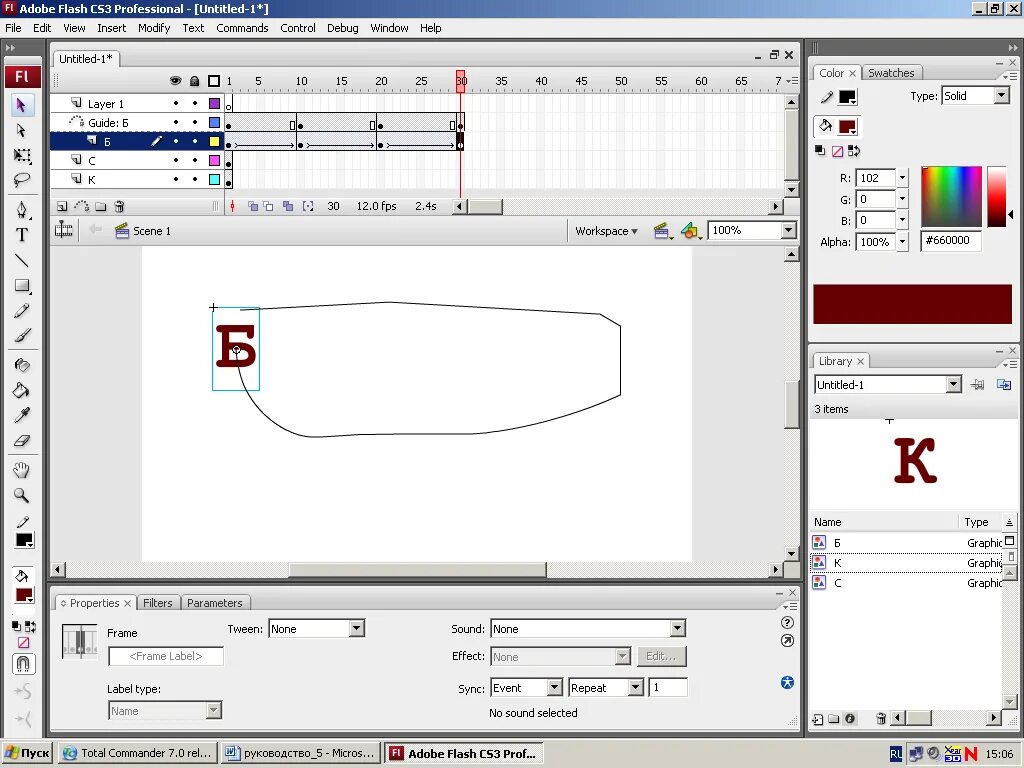Open Library document Untitled-1 dropdown
The width and height of the screenshot is (1024, 768).
(x=954, y=385)
